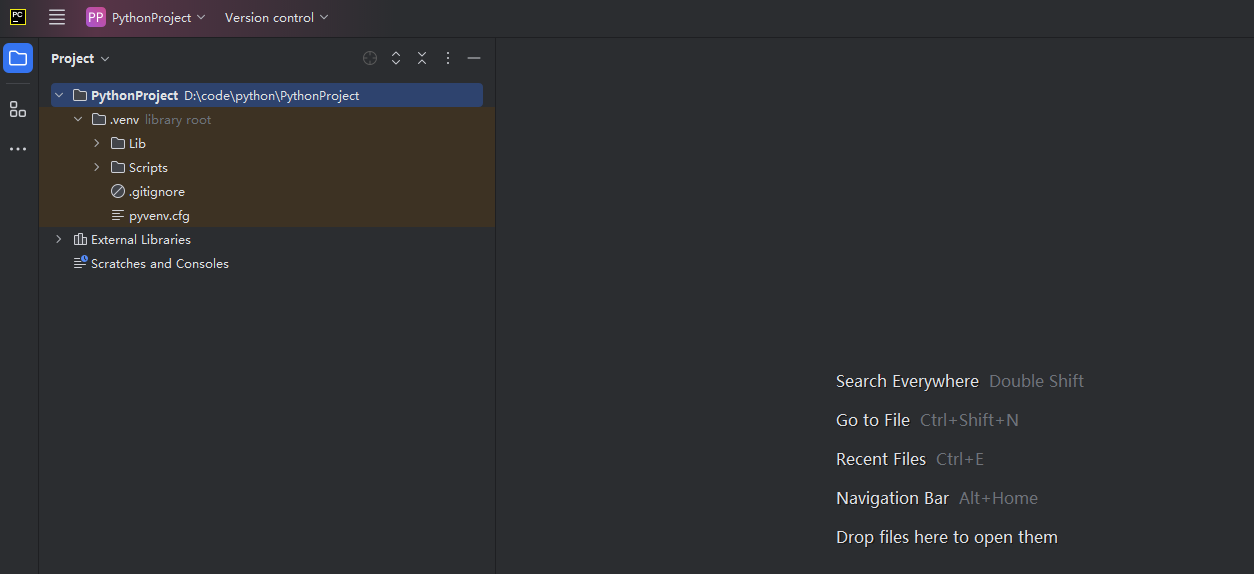The height and width of the screenshot is (574, 1254).
Task: Collapse the .venv folder
Action: (x=78, y=120)
